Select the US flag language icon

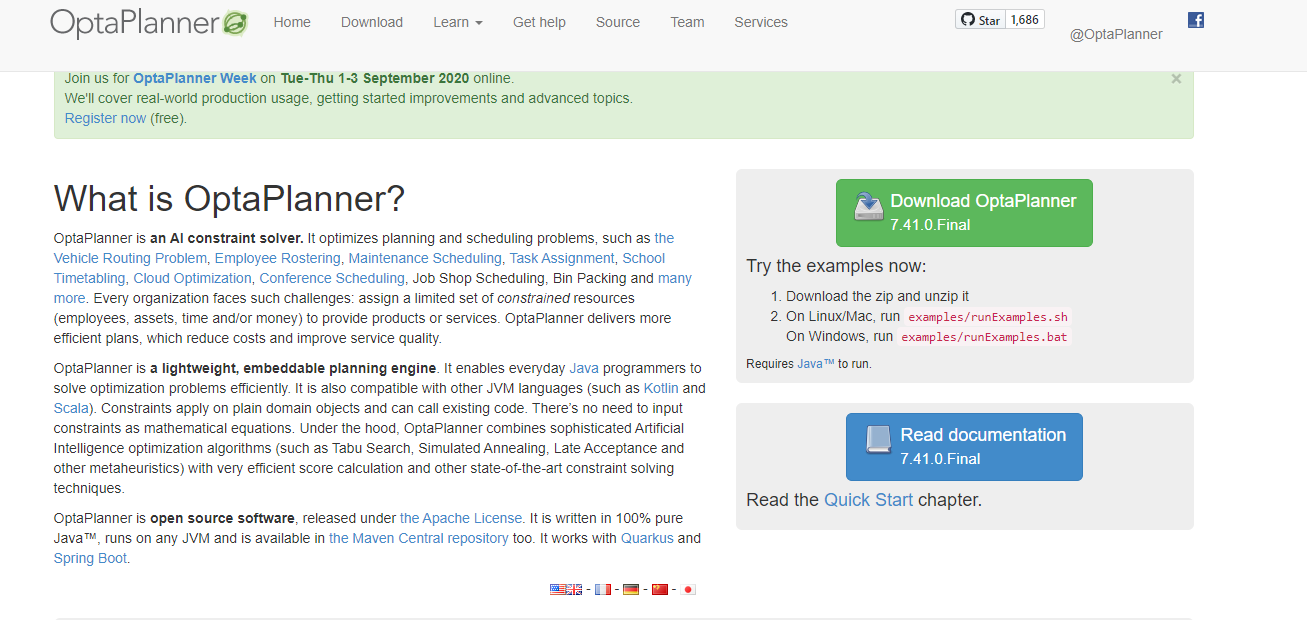[x=558, y=589]
